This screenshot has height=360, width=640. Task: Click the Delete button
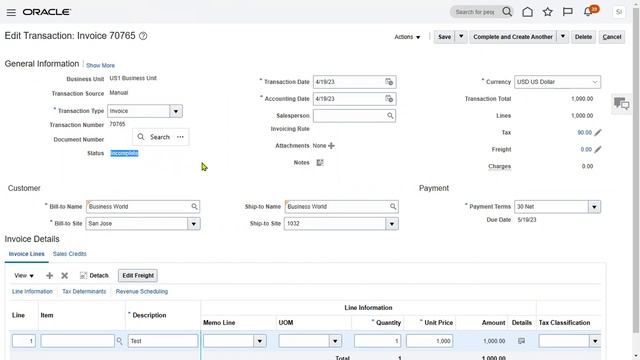pyautogui.click(x=583, y=37)
